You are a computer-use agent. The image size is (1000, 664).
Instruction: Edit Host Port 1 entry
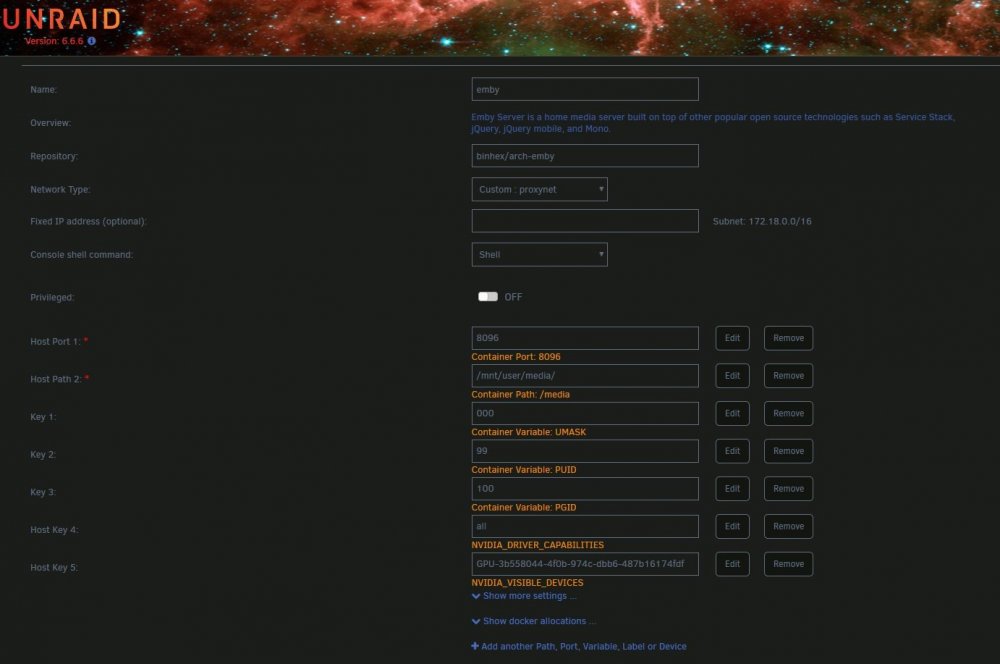(732, 338)
